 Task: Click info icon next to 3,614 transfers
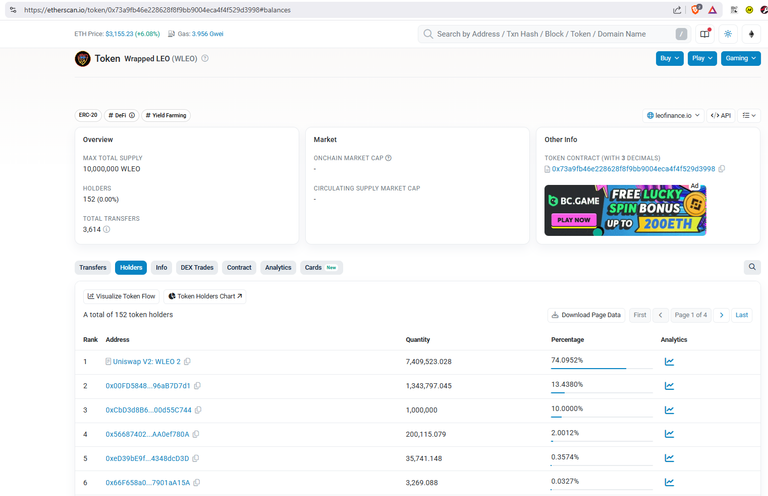[x=107, y=229]
